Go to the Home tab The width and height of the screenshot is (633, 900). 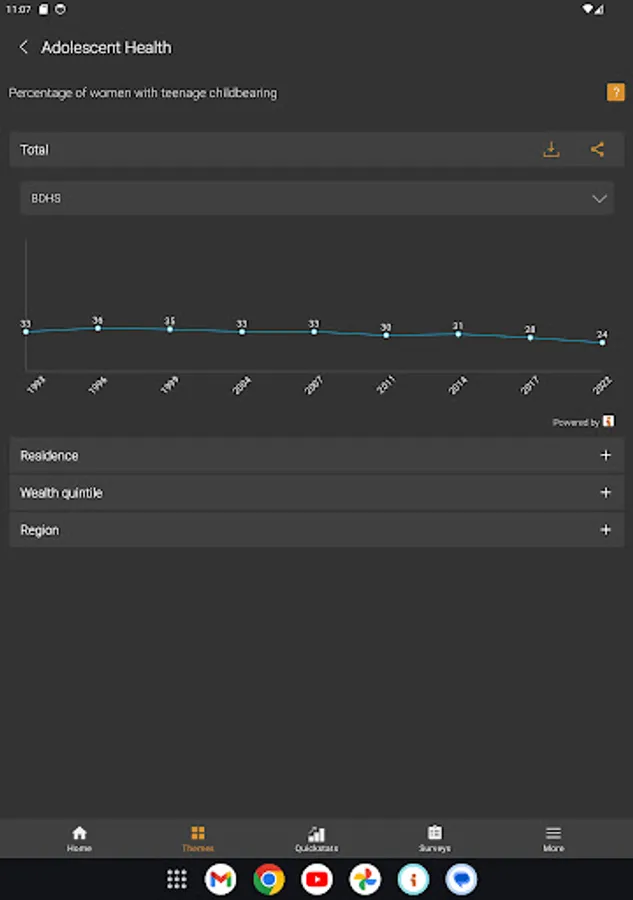(79, 838)
